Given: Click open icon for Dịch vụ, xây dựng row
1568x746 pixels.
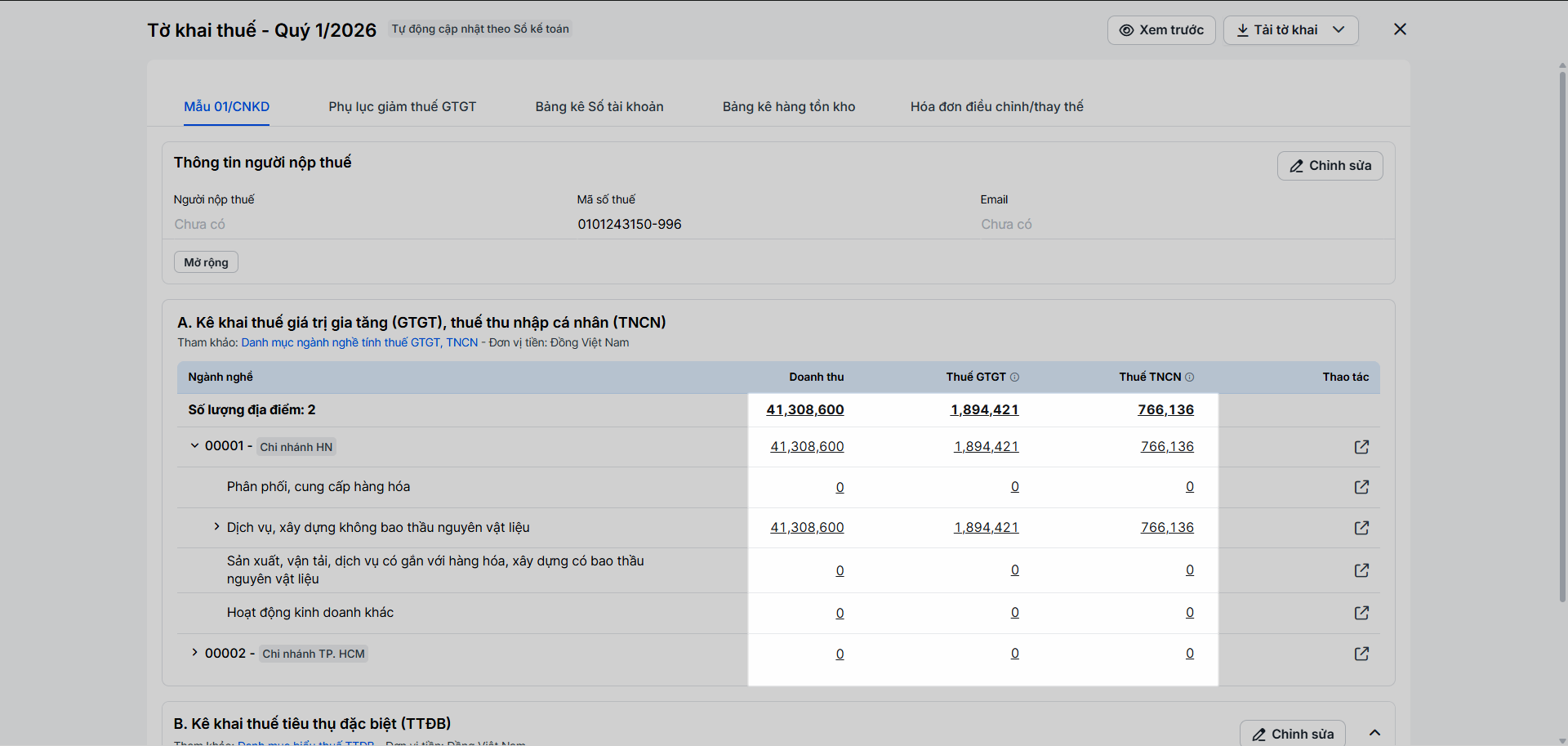Looking at the screenshot, I should pos(1361,528).
